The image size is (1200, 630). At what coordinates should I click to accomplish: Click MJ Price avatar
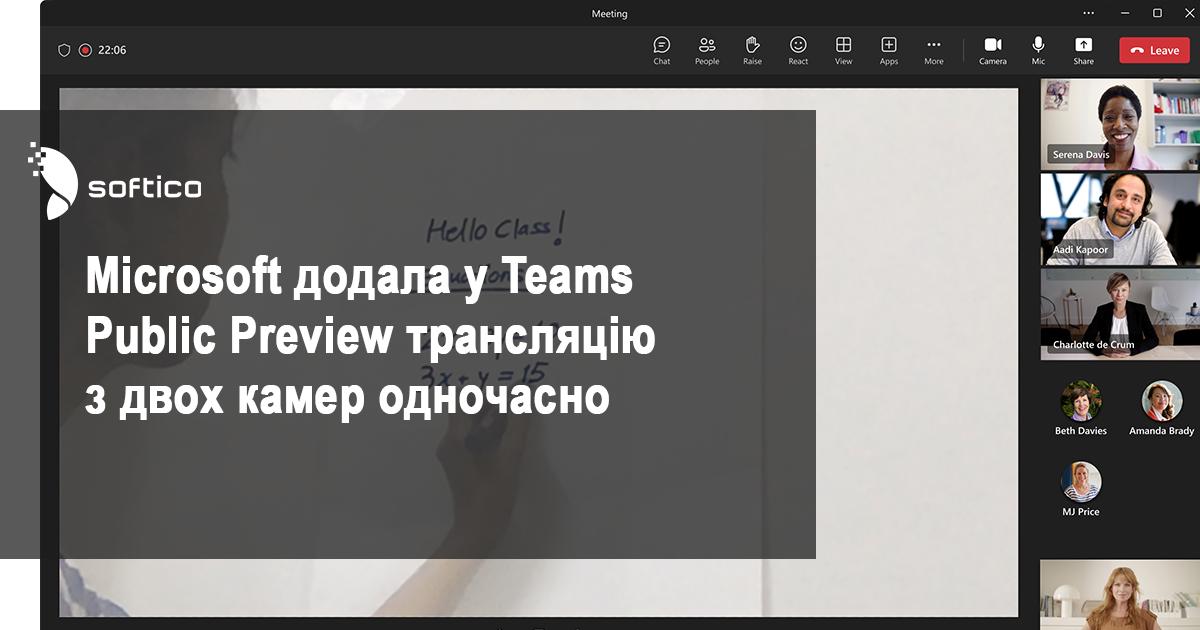click(x=1081, y=482)
